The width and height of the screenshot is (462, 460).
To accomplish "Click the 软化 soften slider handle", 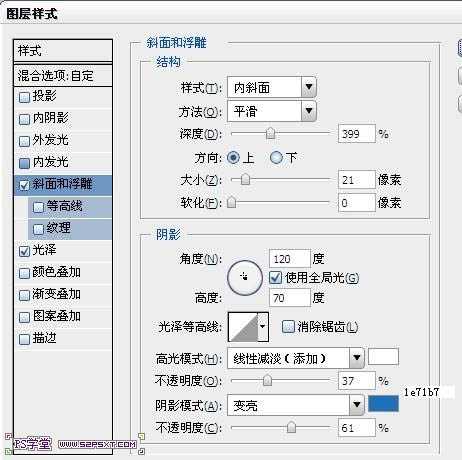I will (232, 202).
